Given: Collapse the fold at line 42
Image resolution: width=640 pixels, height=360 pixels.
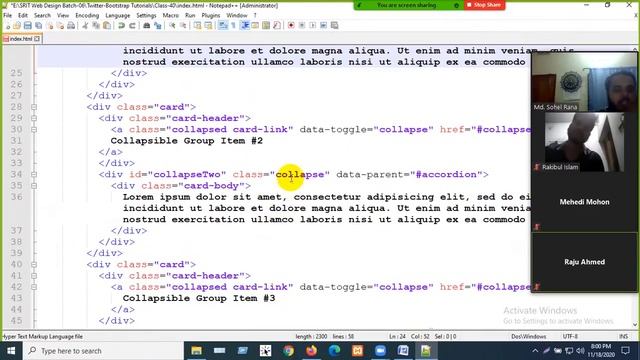Looking at the screenshot, I should pyautogui.click(x=34, y=287).
